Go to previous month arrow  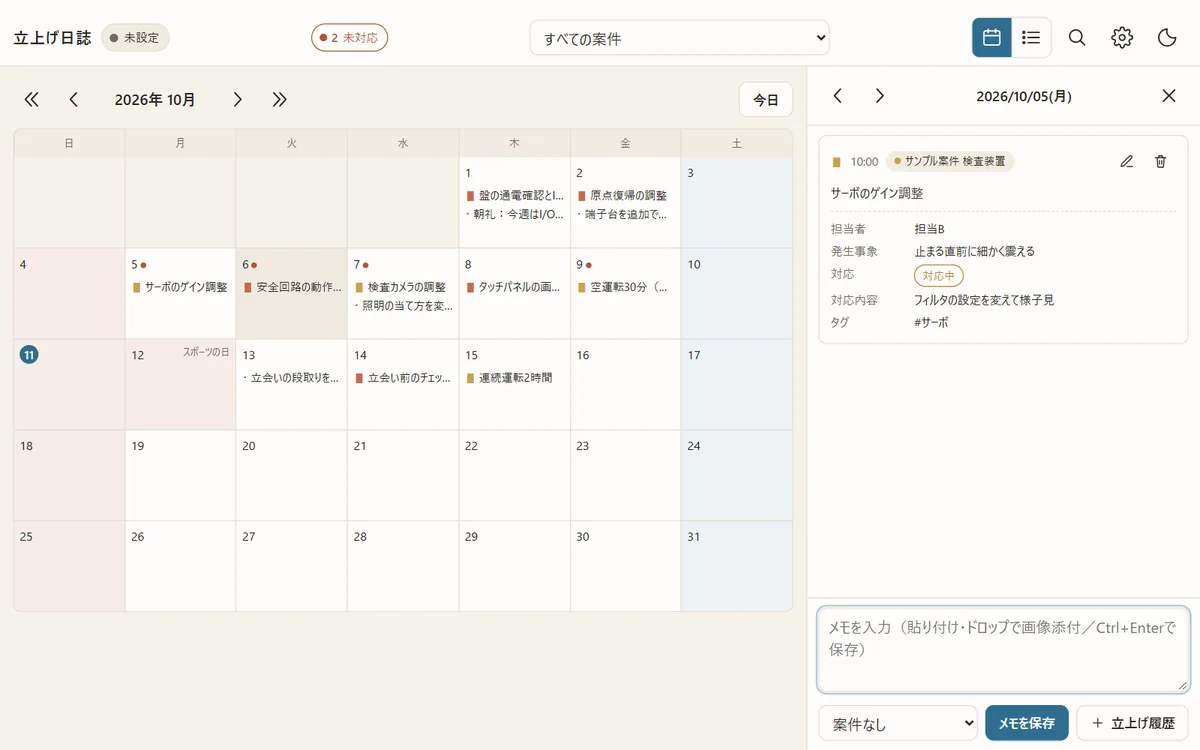pyautogui.click(x=73, y=99)
